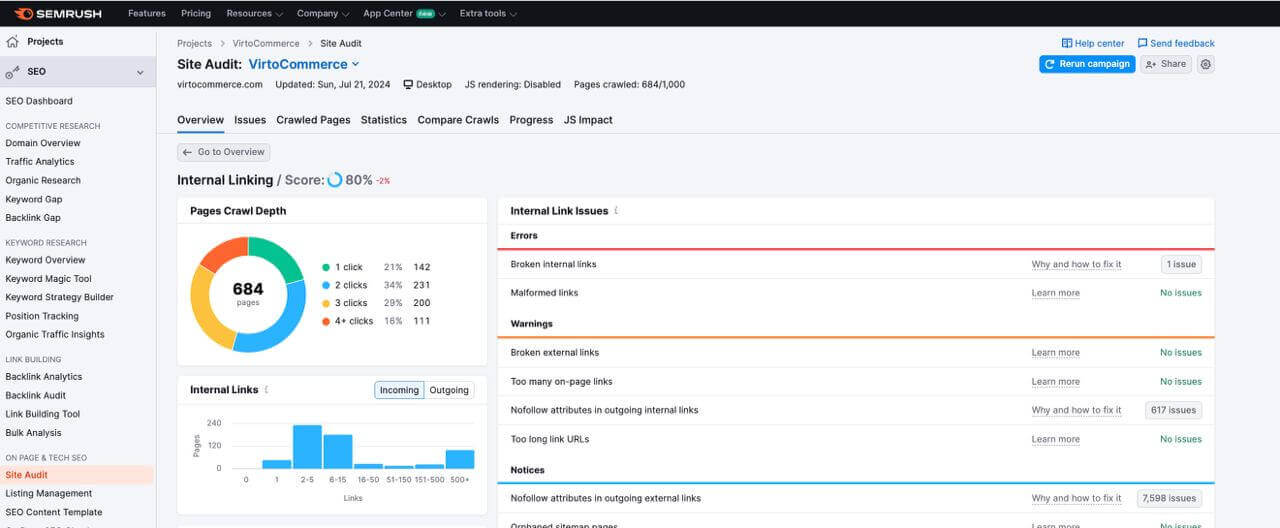Switch to the Issues tab
Image resolution: width=1280 pixels, height=528 pixels.
(250, 120)
